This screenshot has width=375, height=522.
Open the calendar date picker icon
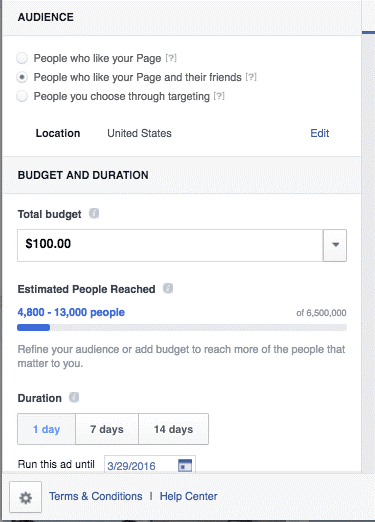[x=185, y=465]
